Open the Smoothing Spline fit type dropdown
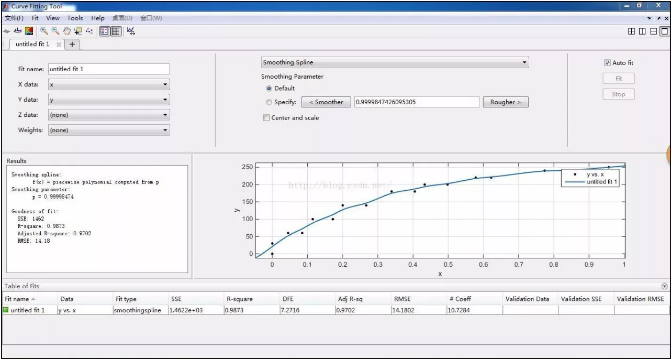The width and height of the screenshot is (672, 360). pyautogui.click(x=395, y=62)
